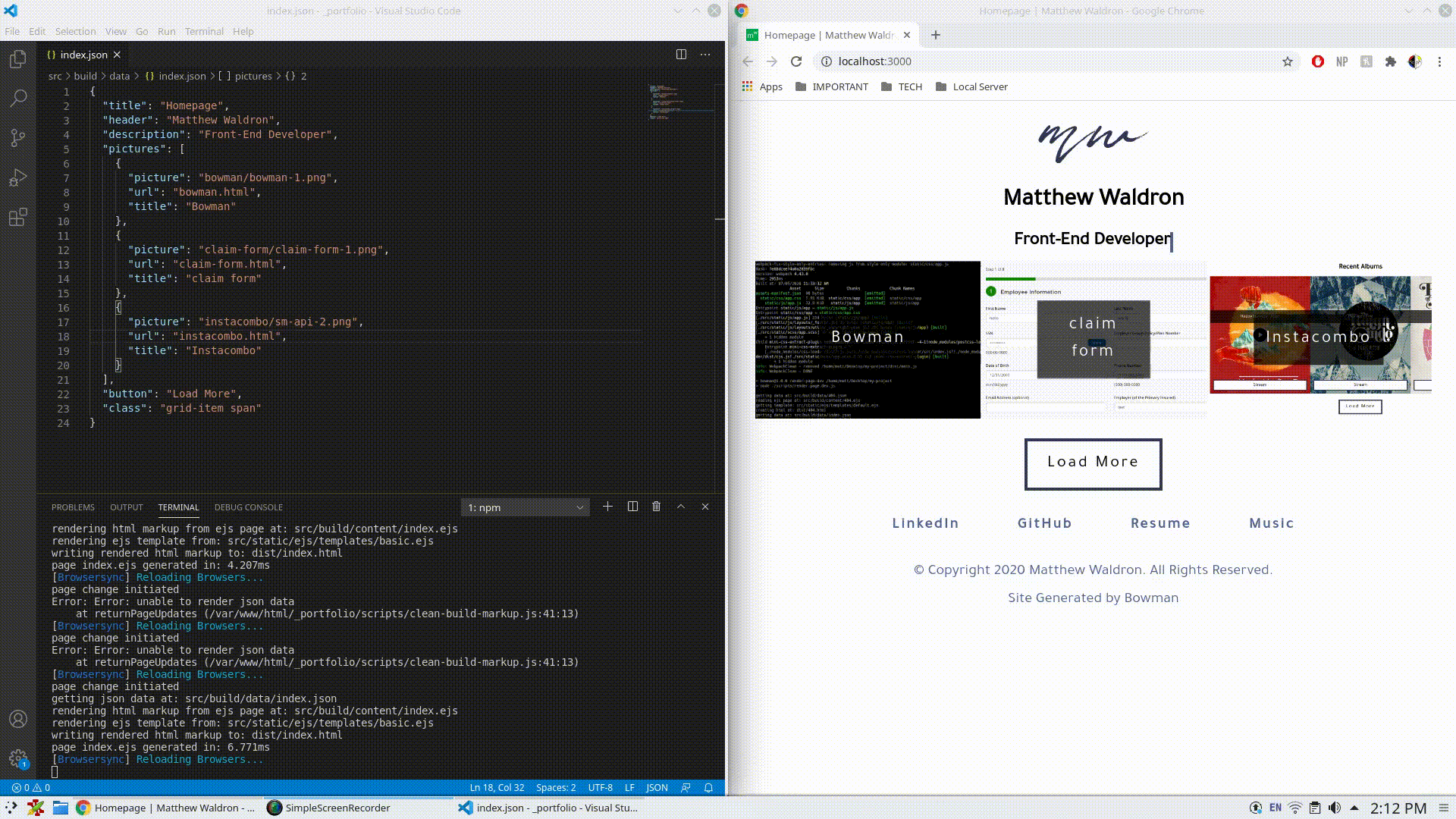This screenshot has width=1456, height=819.
Task: Click errors and warnings status indicator
Action: click(x=31, y=787)
